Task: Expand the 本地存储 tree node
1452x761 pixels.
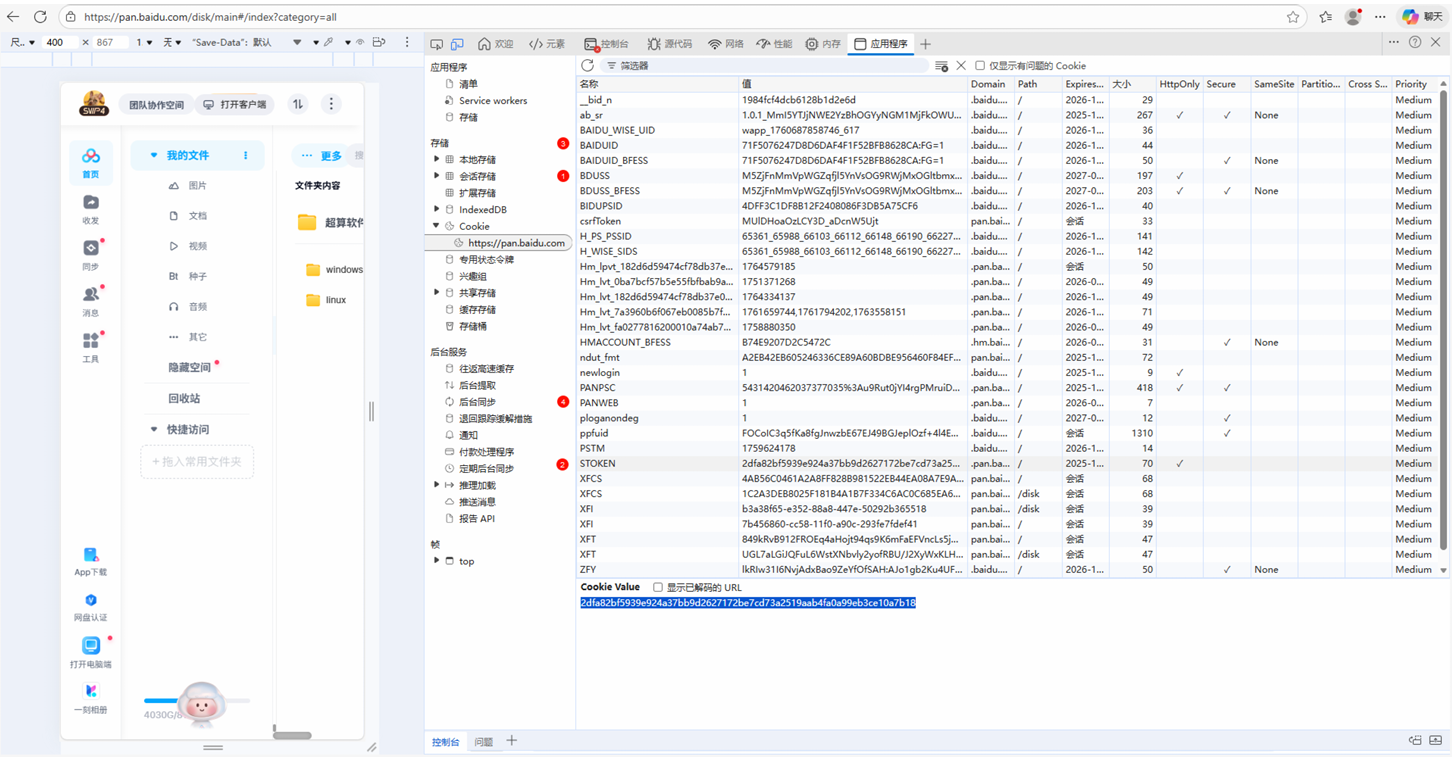Action: click(x=437, y=160)
